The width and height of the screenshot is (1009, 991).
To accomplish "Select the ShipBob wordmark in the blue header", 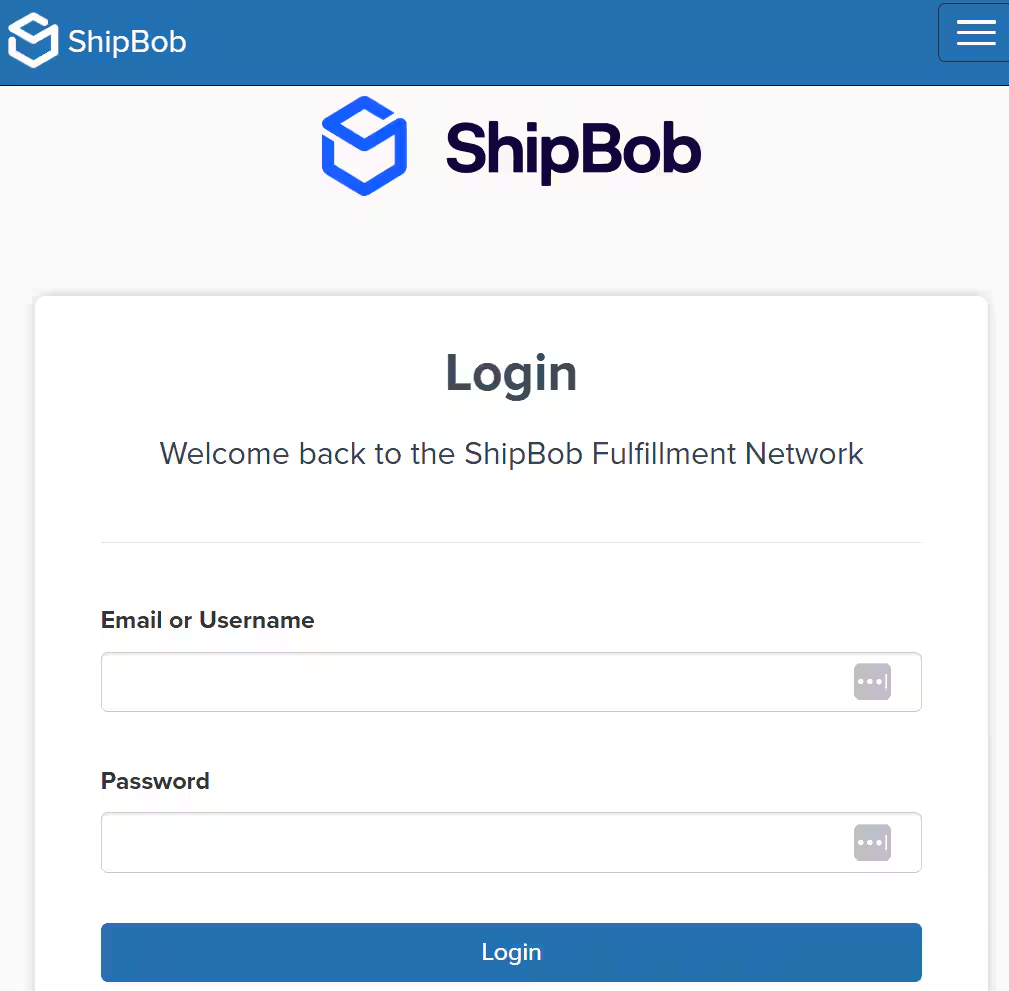I will tap(126, 41).
